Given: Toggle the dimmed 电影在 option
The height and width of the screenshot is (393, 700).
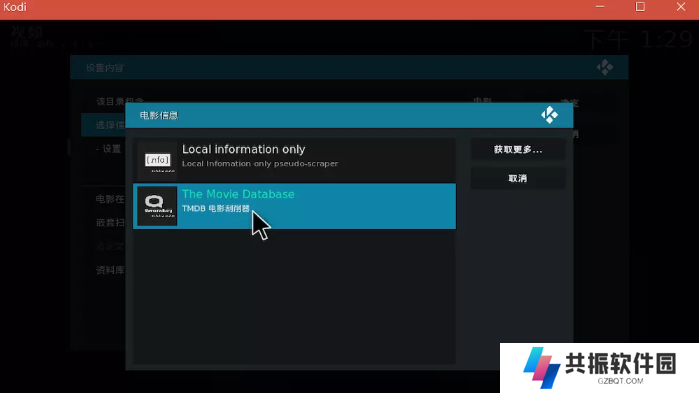Looking at the screenshot, I should [x=110, y=199].
